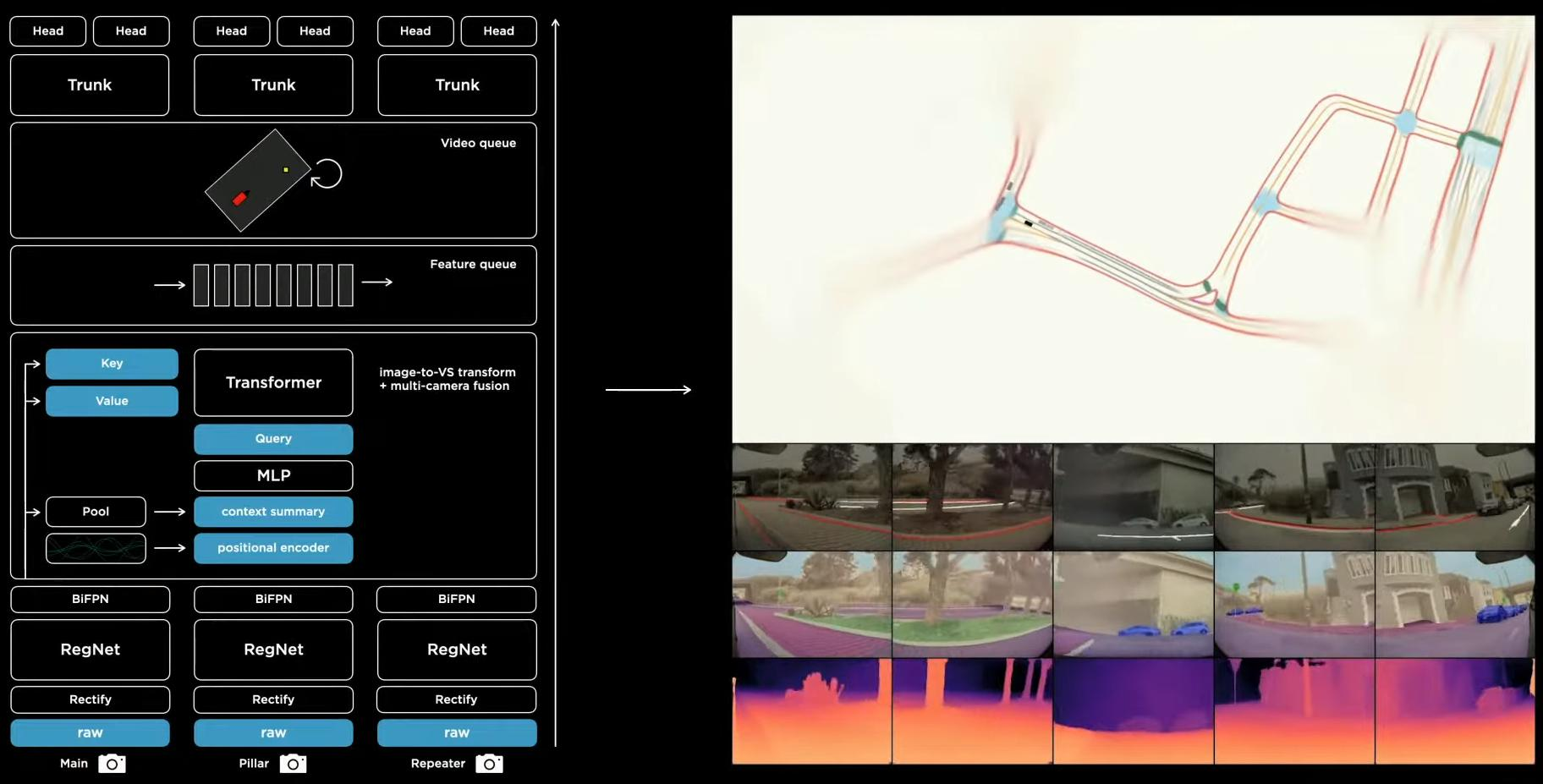Open the segmentation thumbnail with two blue cars by a wall
Viewport: 1543px width, 784px height.
[1134, 605]
